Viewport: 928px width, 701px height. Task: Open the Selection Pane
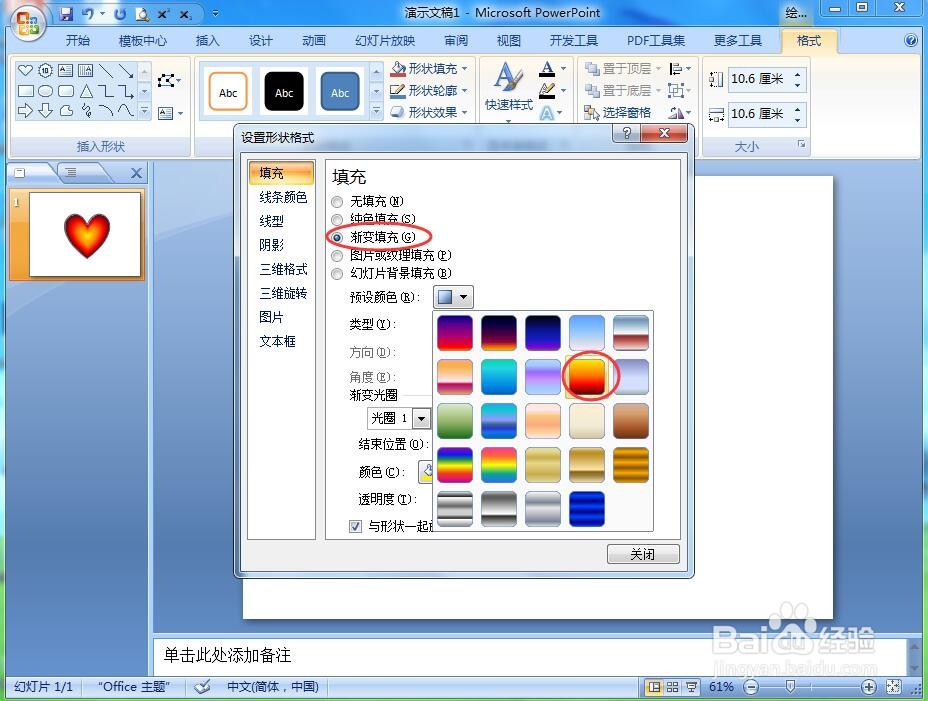[618, 112]
